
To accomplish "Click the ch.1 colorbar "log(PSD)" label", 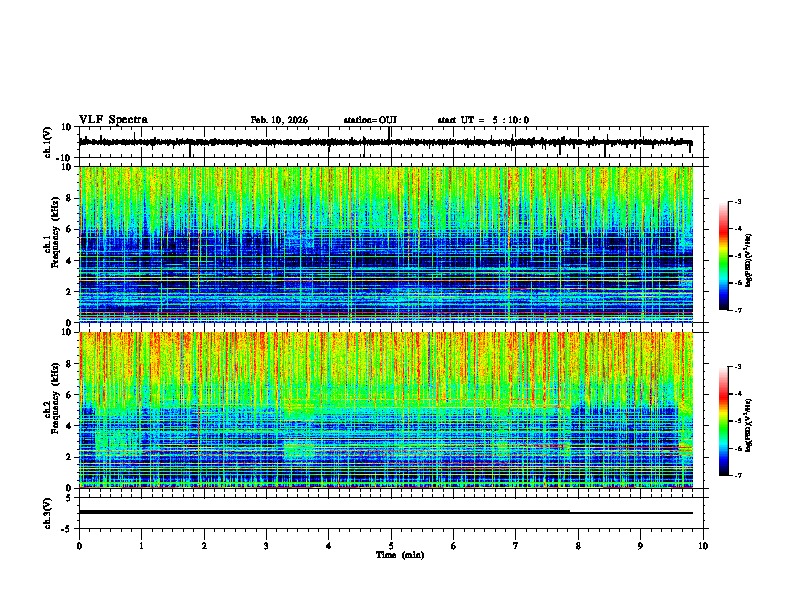I will (x=748, y=260).
